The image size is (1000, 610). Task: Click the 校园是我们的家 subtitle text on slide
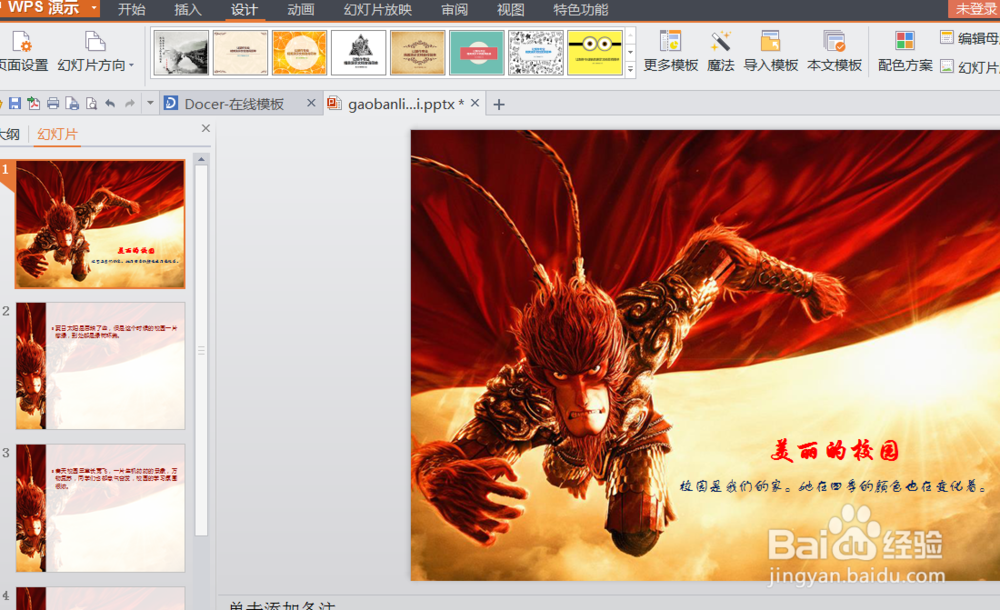[x=833, y=486]
